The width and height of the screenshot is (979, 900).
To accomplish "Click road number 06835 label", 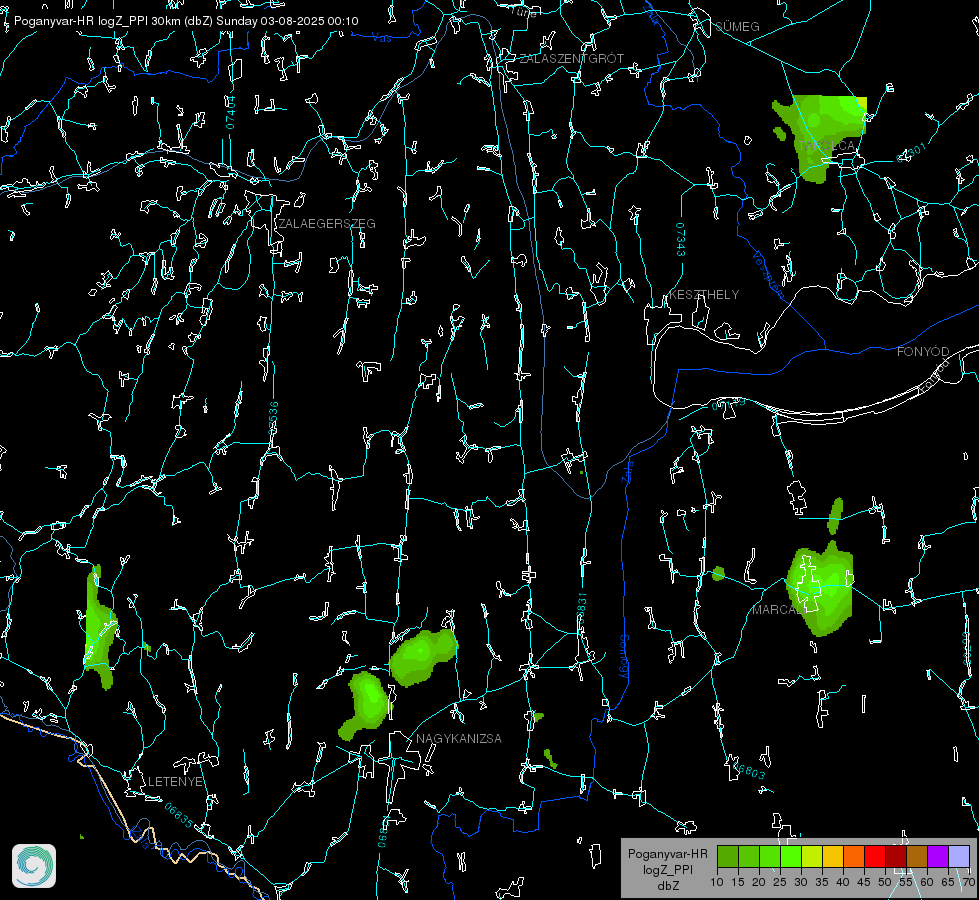I will [x=179, y=815].
